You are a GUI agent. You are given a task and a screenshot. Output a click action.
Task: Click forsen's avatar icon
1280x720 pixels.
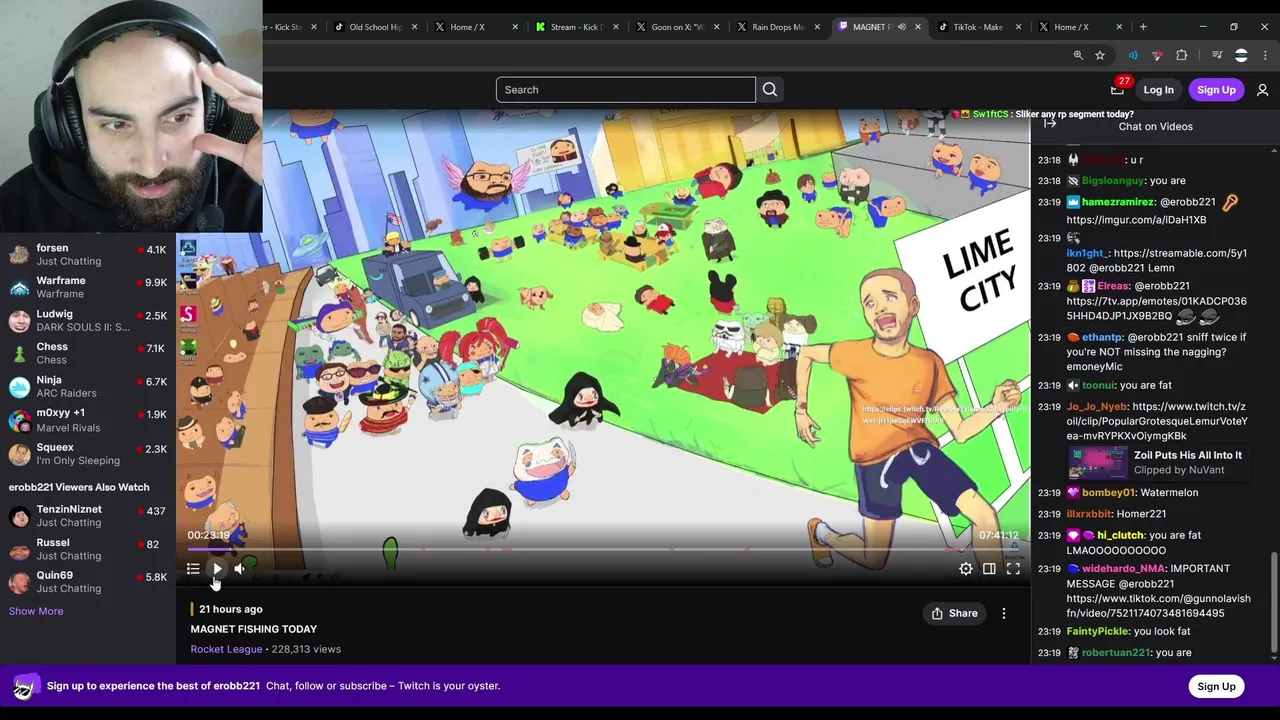click(x=19, y=255)
